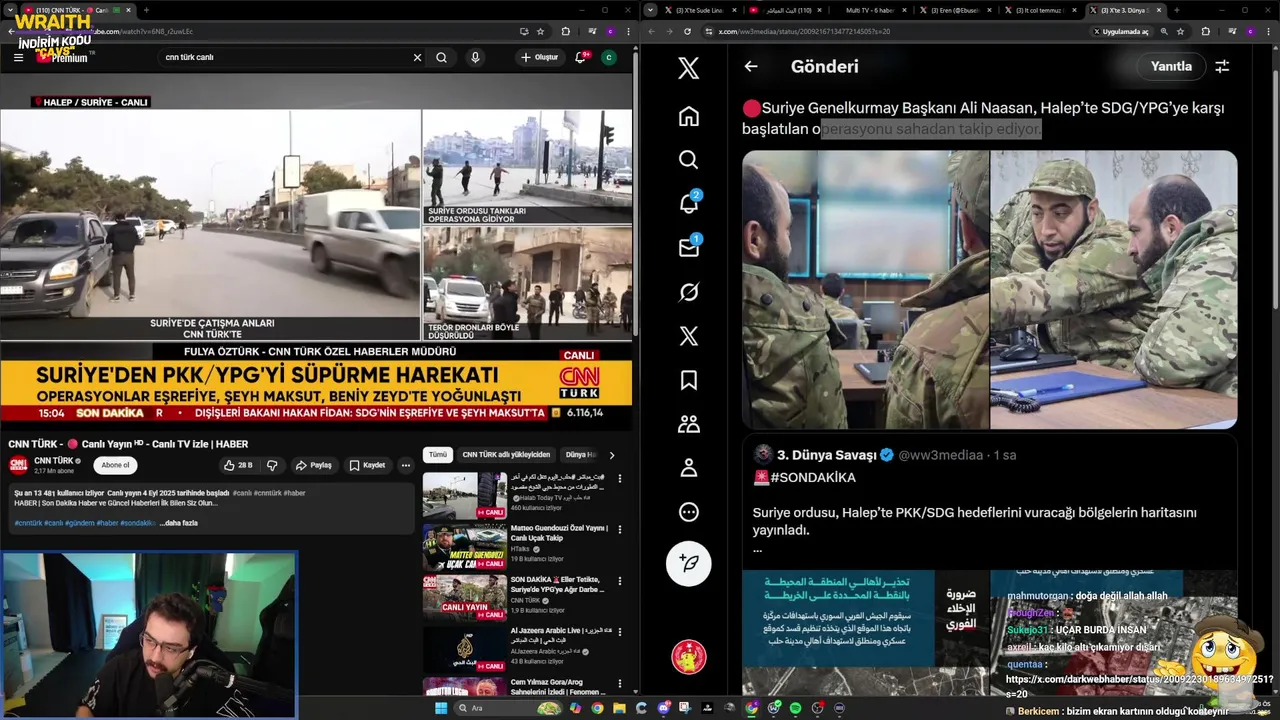The width and height of the screenshot is (1280, 720).
Task: Click the compose post feather button
Action: pos(688,563)
